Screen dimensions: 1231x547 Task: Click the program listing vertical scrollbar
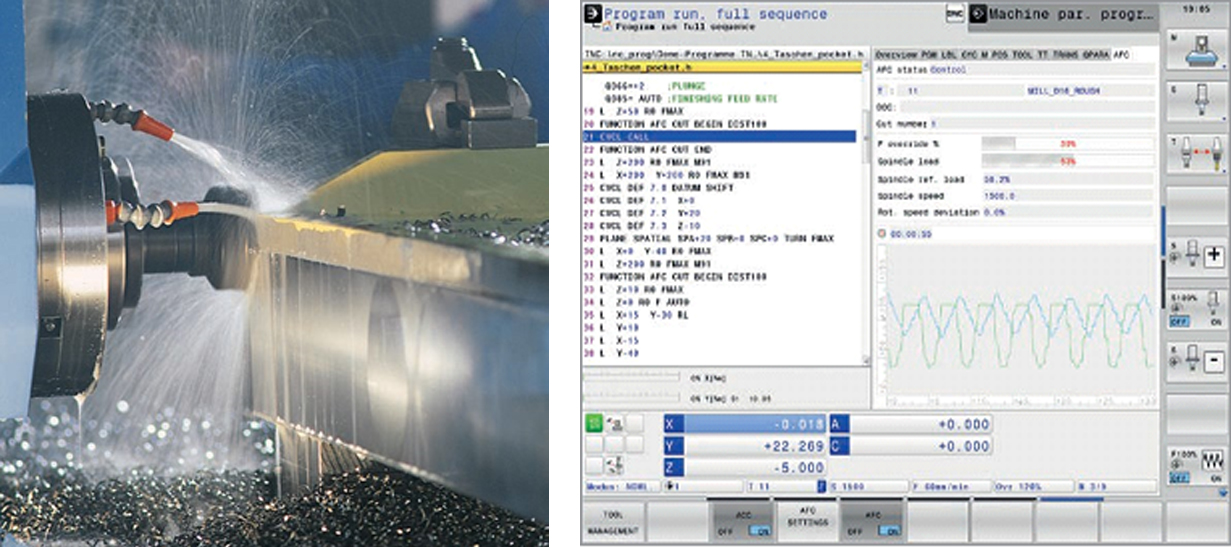click(x=864, y=213)
